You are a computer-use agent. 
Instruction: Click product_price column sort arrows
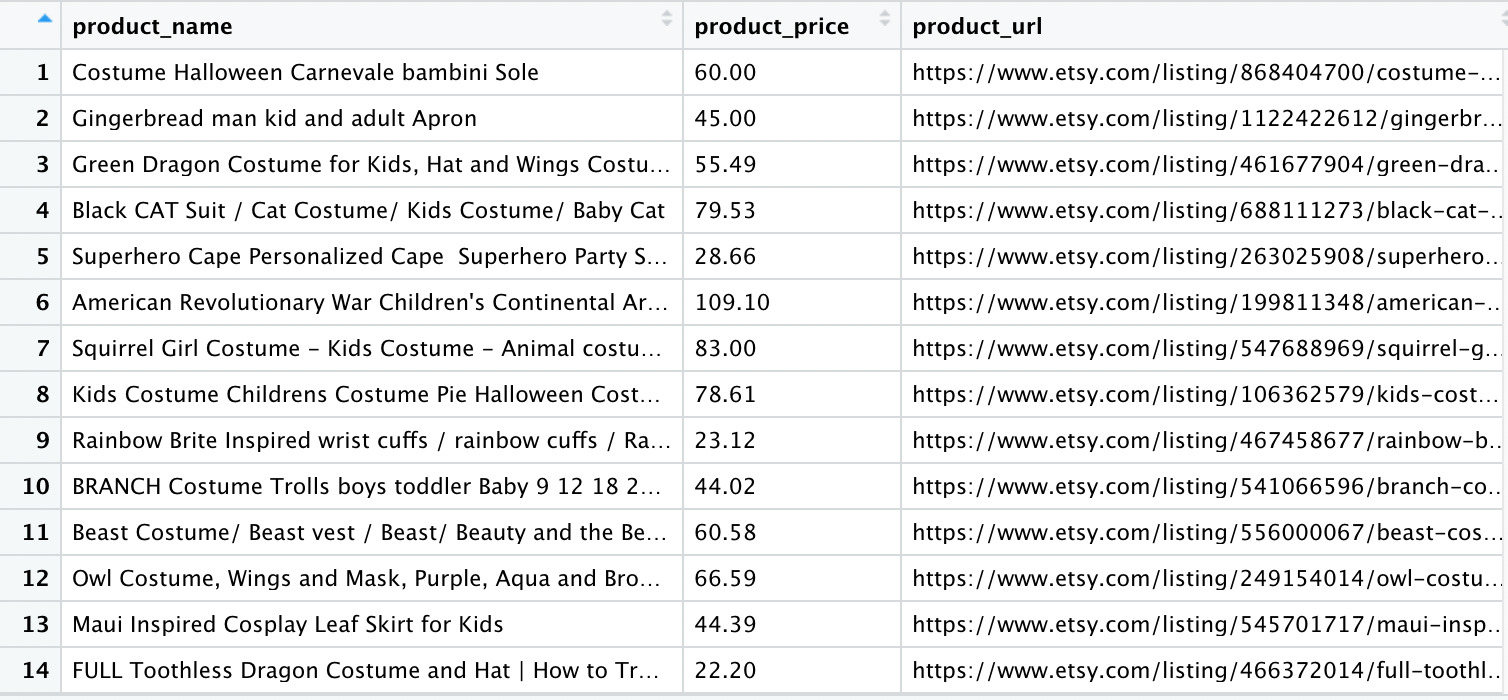[884, 19]
